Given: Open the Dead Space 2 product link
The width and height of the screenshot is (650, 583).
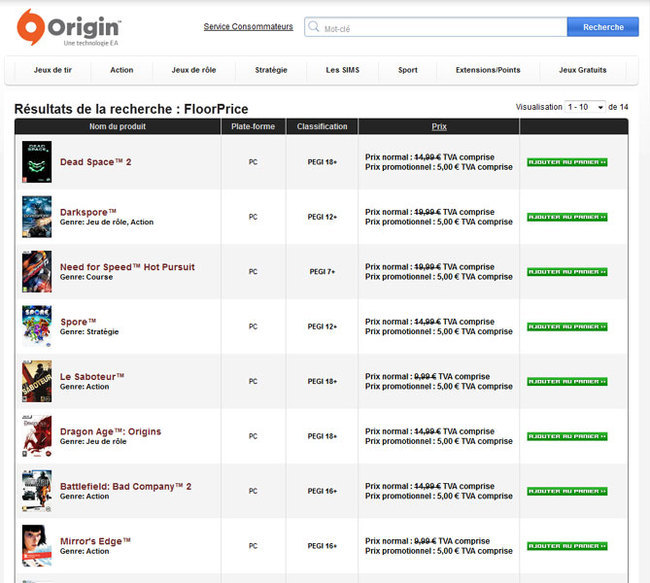Looking at the screenshot, I should coord(95,162).
